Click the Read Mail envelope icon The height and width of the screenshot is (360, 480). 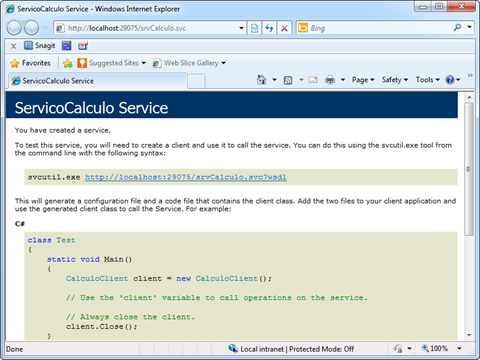313,80
